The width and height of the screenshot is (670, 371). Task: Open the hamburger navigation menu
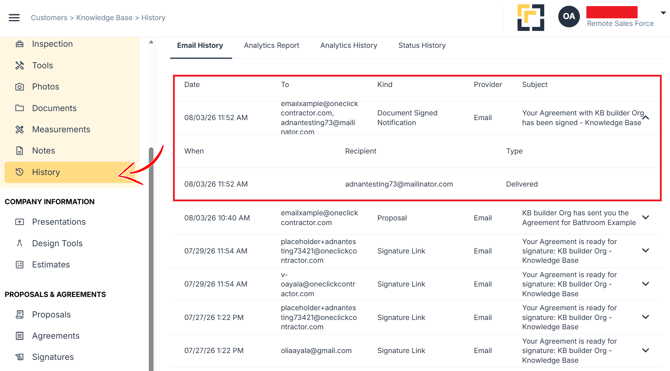point(14,18)
